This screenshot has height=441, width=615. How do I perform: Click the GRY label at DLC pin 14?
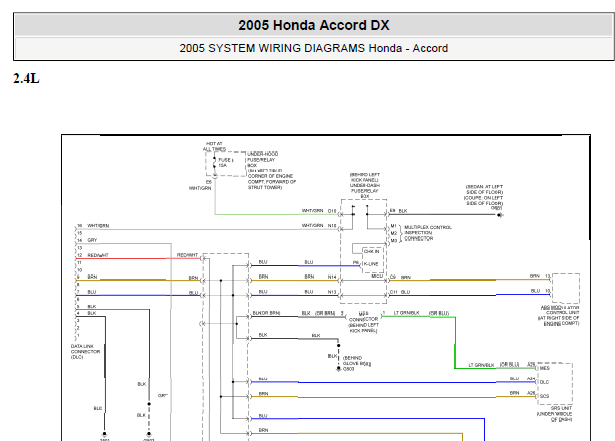click(x=92, y=240)
